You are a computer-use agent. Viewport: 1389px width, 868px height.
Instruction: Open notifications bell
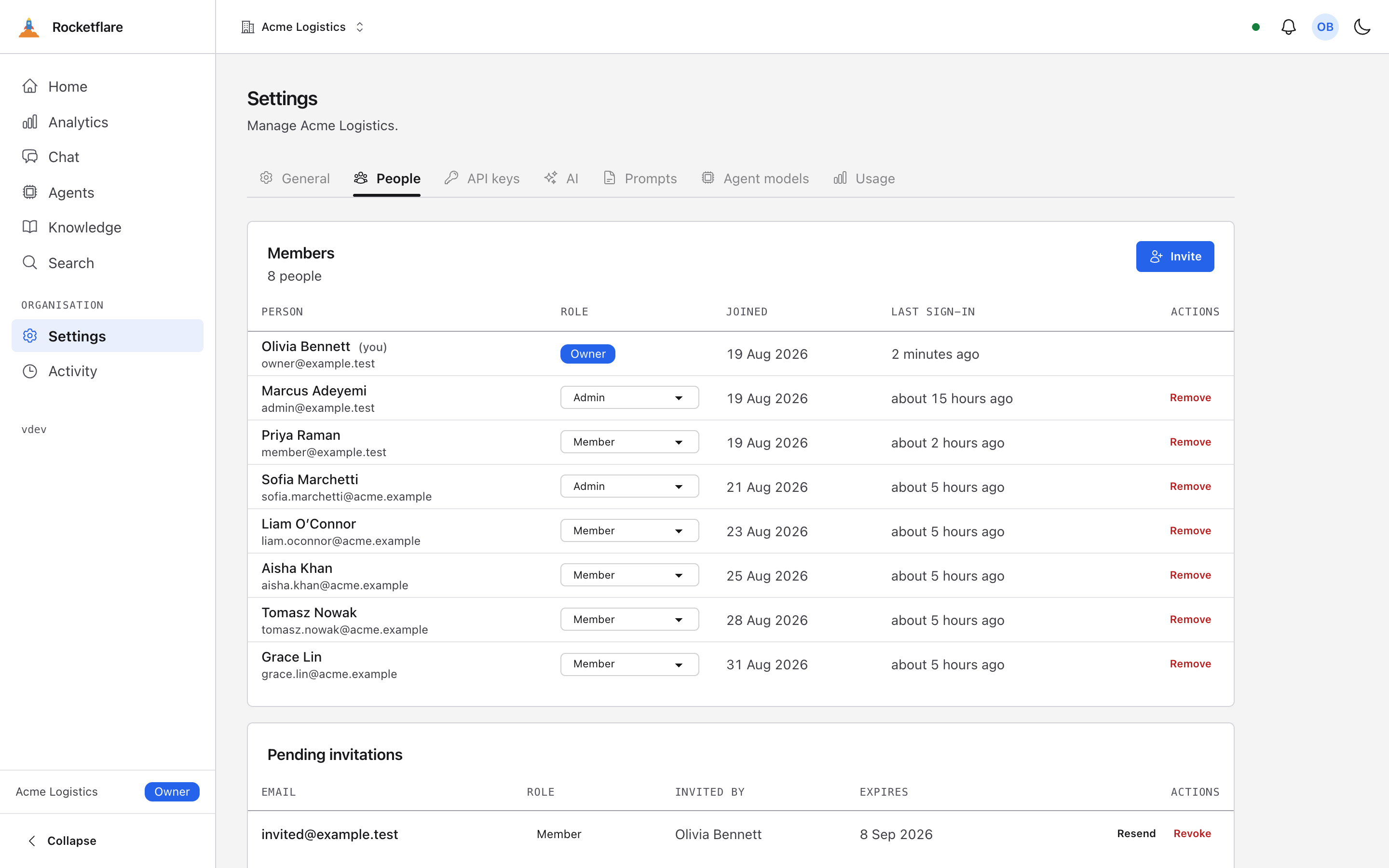click(x=1289, y=27)
